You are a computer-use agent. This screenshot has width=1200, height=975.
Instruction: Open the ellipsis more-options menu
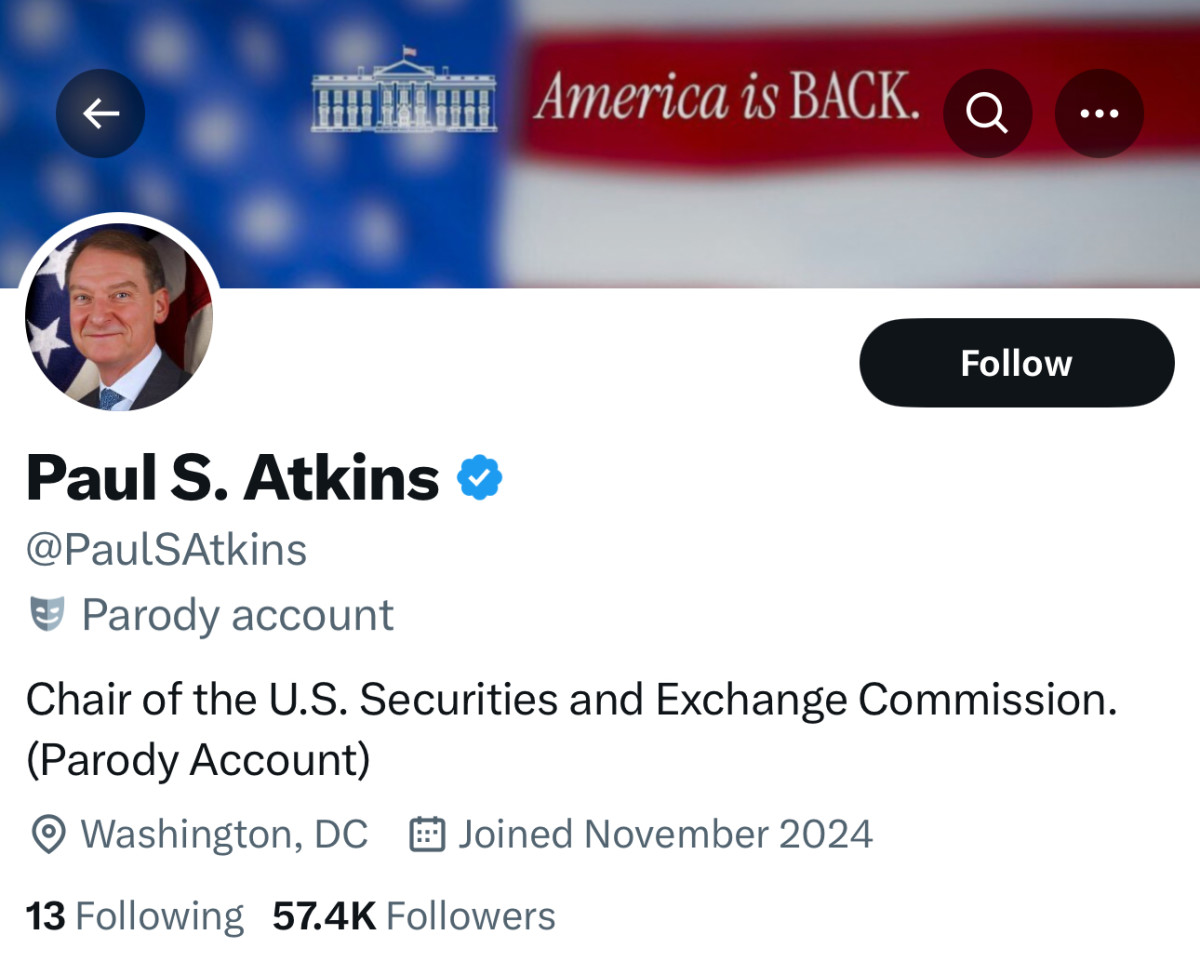coord(1098,113)
